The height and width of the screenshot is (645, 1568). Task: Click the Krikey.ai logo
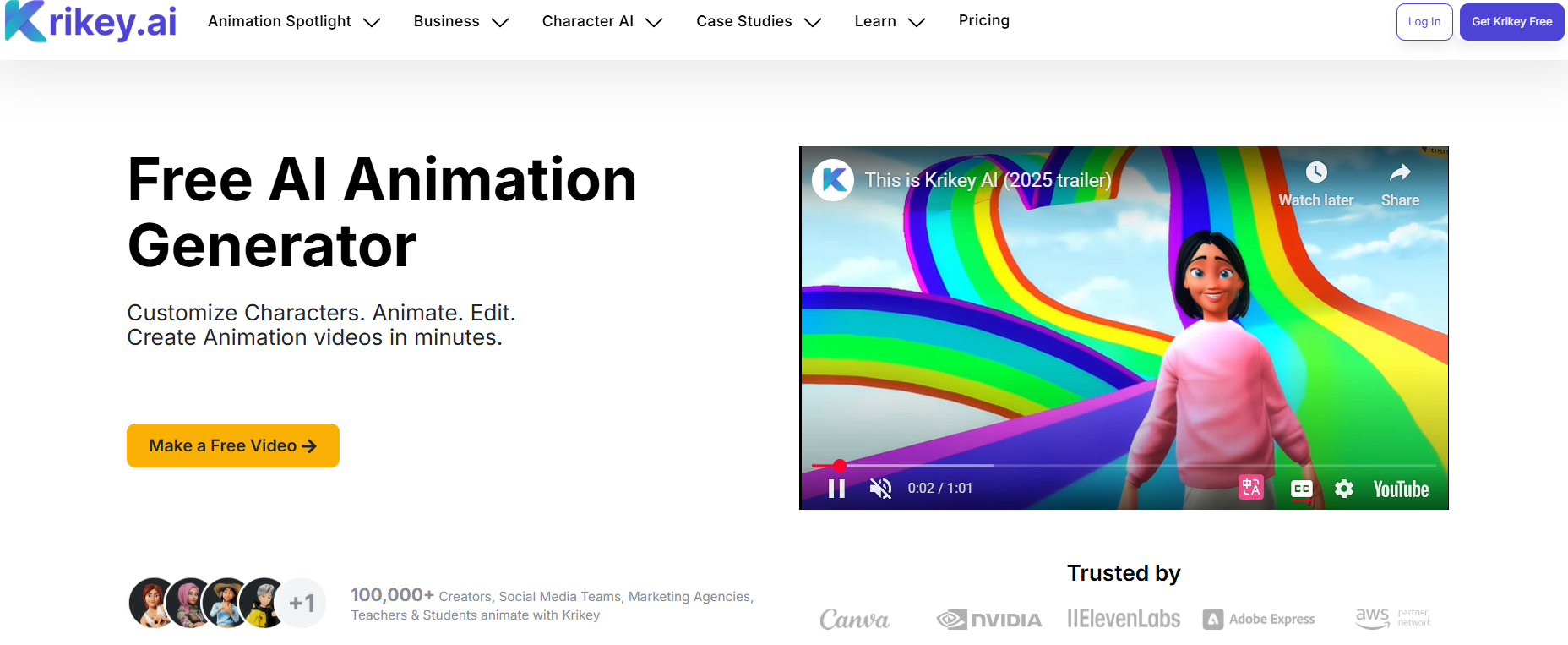[90, 21]
